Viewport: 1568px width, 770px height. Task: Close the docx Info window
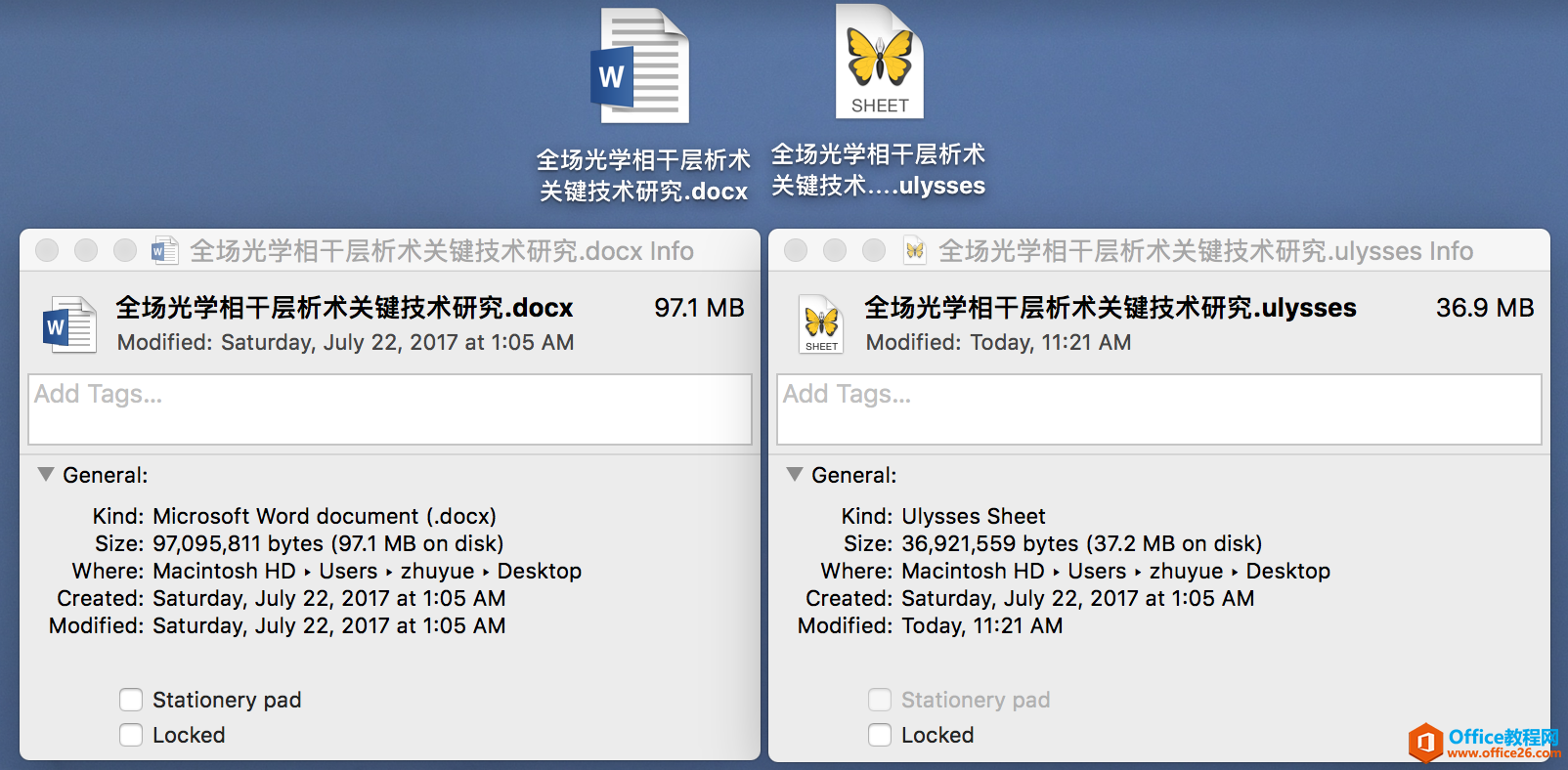pos(47,250)
